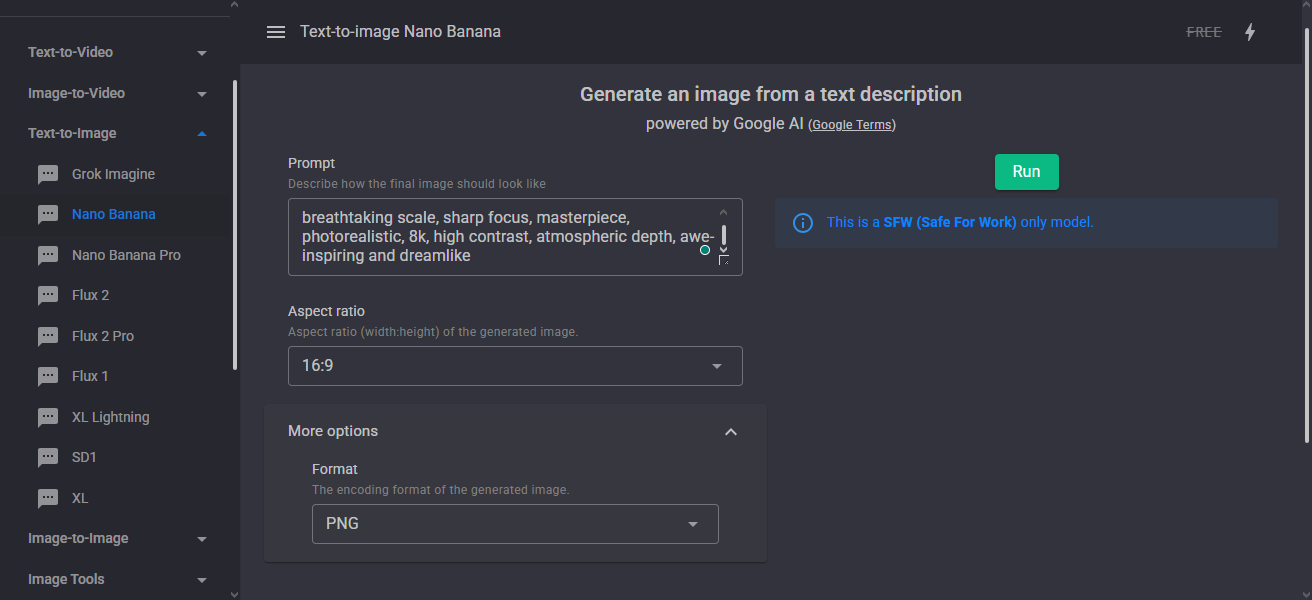Select Flux 2 Pro in sidebar
1312x600 pixels.
pos(103,336)
